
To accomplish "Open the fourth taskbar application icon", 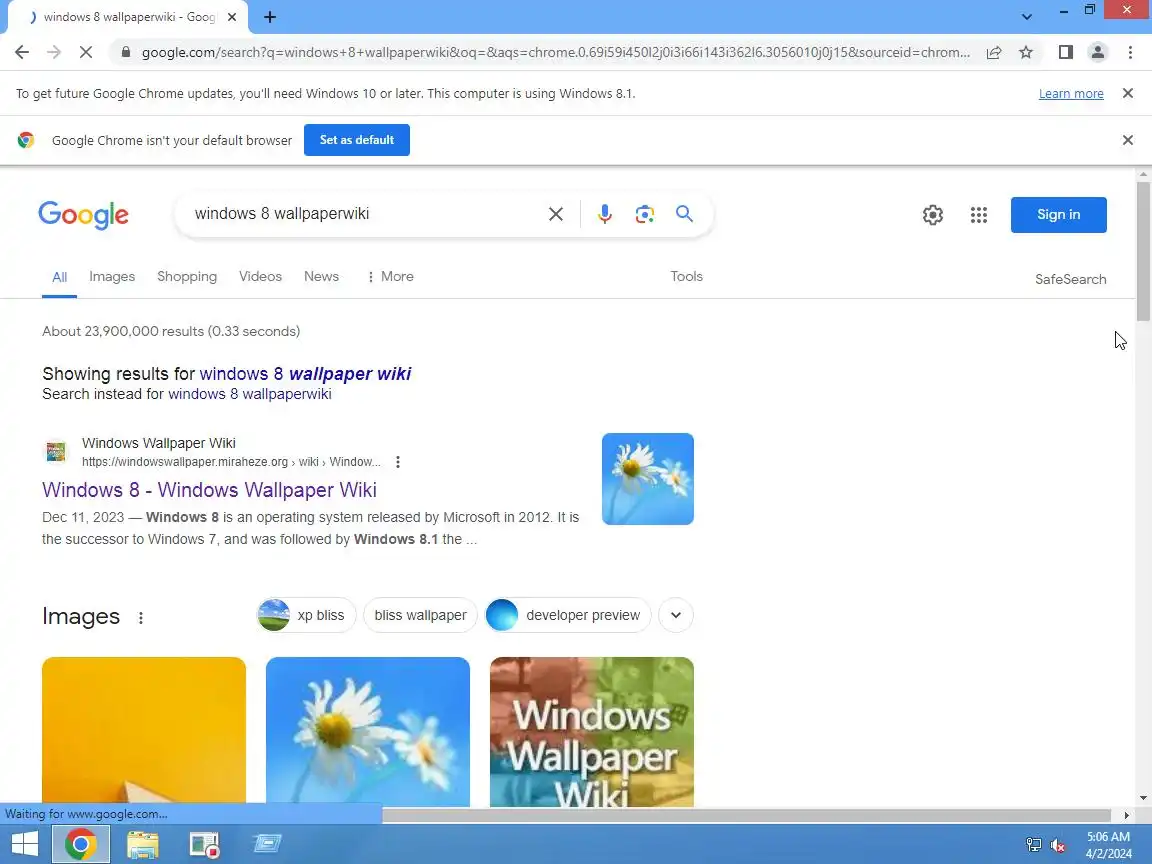I will [267, 843].
